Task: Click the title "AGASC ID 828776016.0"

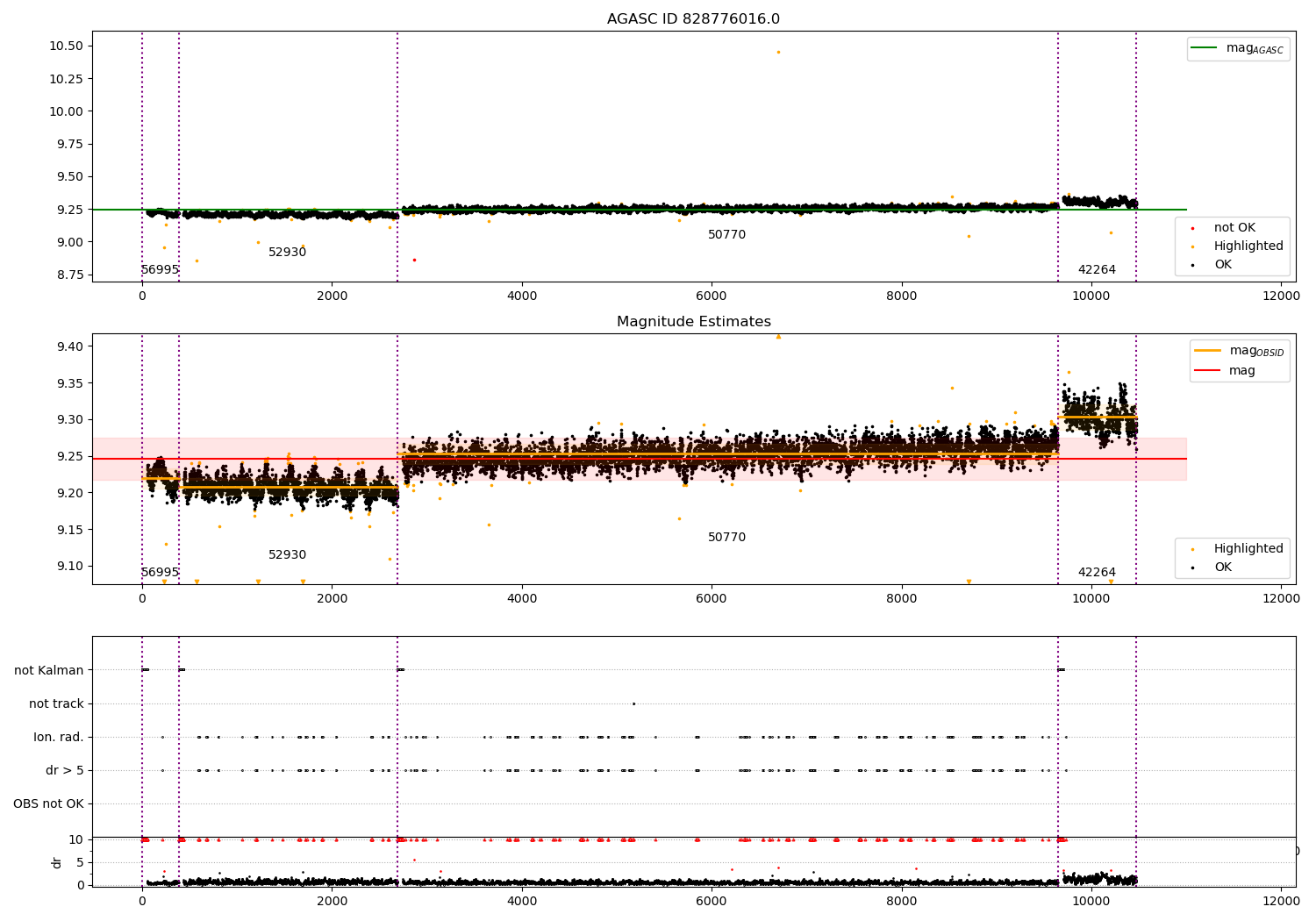Action: point(693,19)
